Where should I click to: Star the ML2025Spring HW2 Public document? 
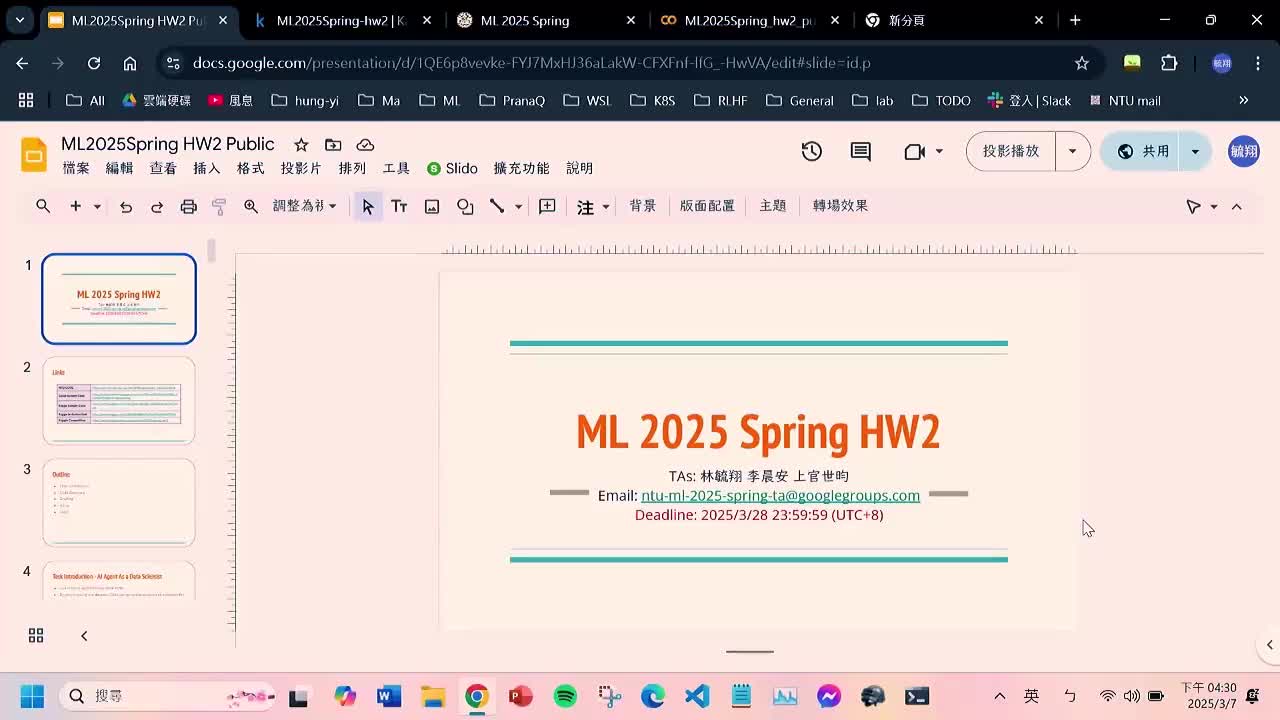(301, 145)
